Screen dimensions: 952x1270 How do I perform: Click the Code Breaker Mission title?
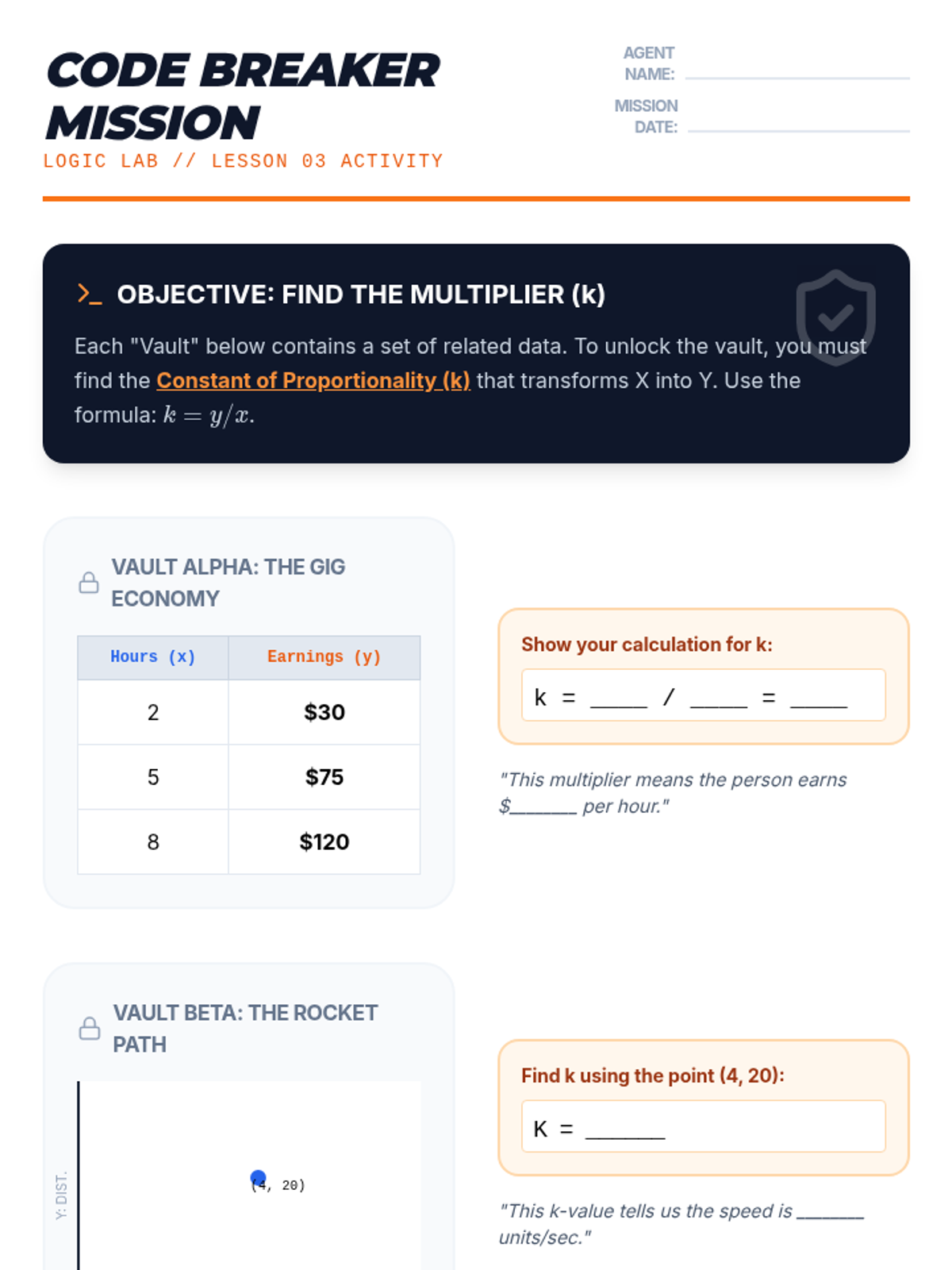(x=242, y=96)
